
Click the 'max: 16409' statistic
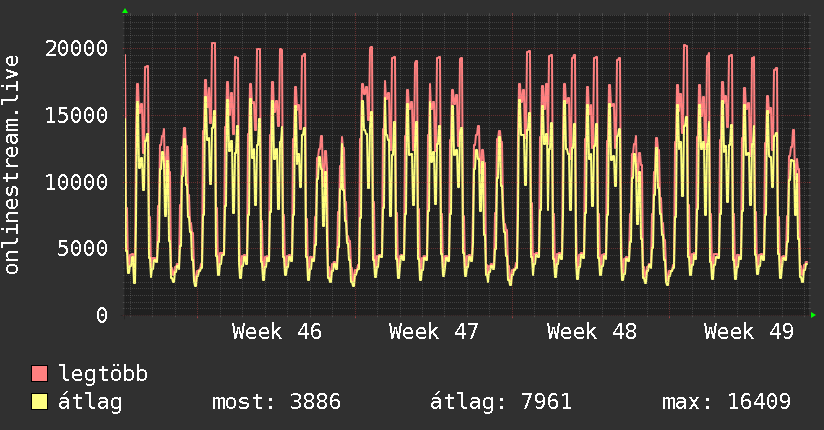(727, 403)
